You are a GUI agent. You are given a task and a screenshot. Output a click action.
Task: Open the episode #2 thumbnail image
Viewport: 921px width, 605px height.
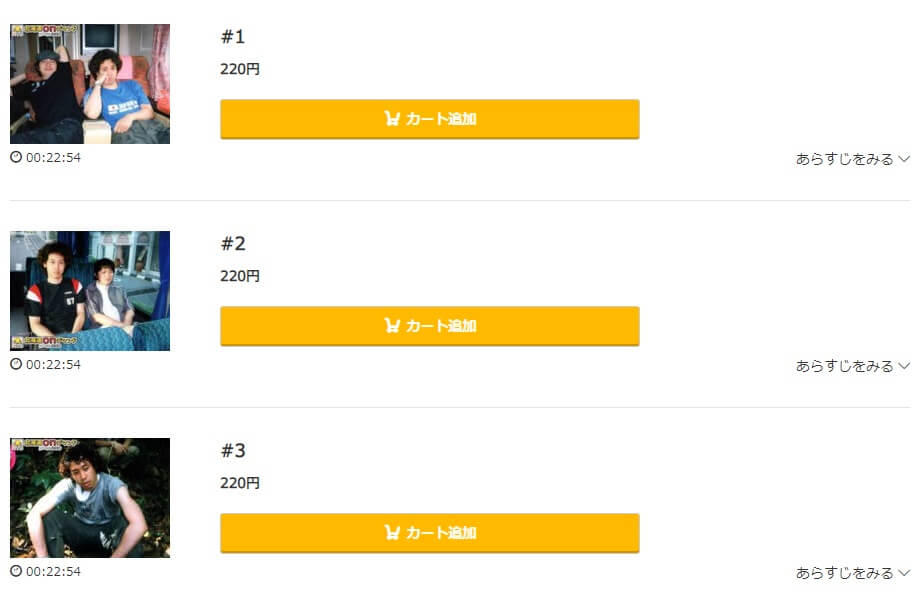click(x=90, y=291)
